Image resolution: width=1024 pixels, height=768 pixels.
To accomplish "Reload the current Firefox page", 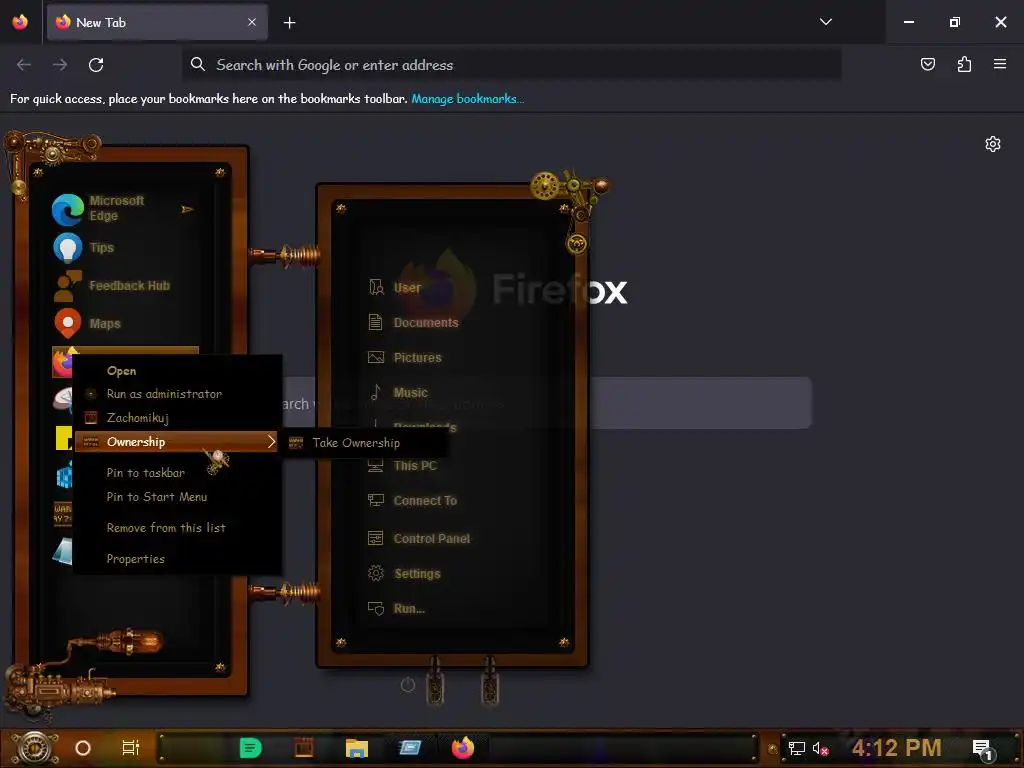I will 96,65.
